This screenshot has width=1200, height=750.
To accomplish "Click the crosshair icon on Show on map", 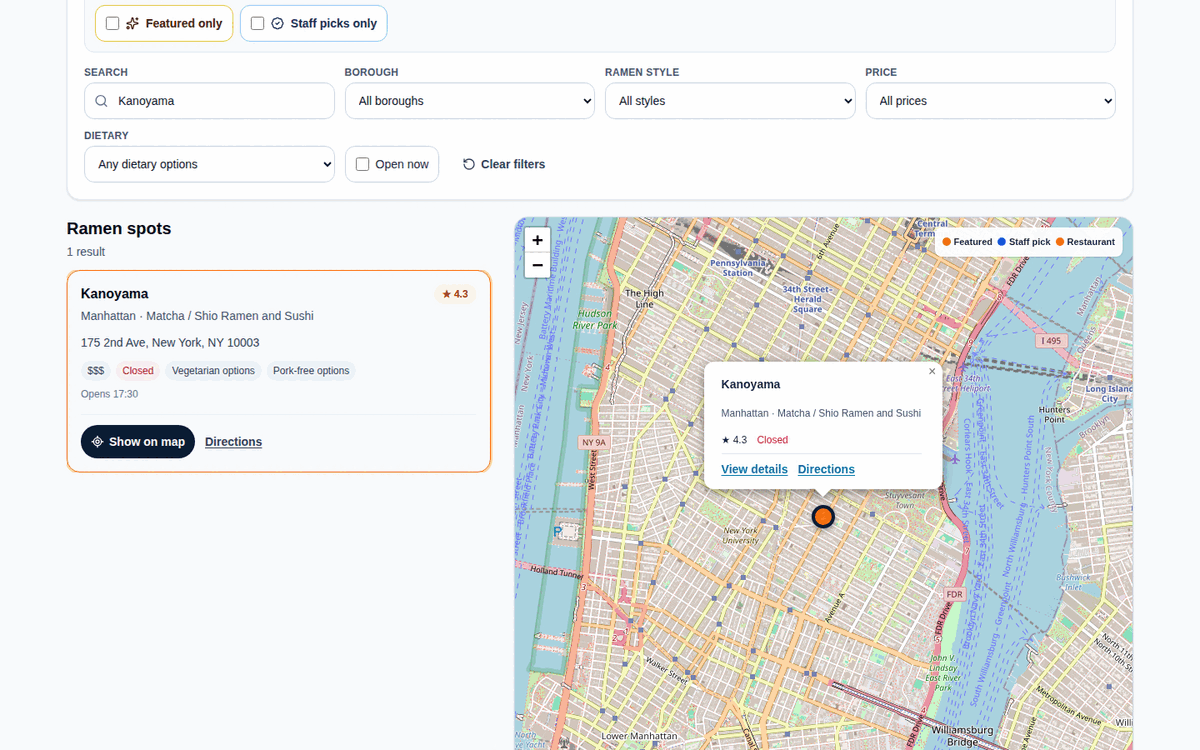I will [98, 442].
